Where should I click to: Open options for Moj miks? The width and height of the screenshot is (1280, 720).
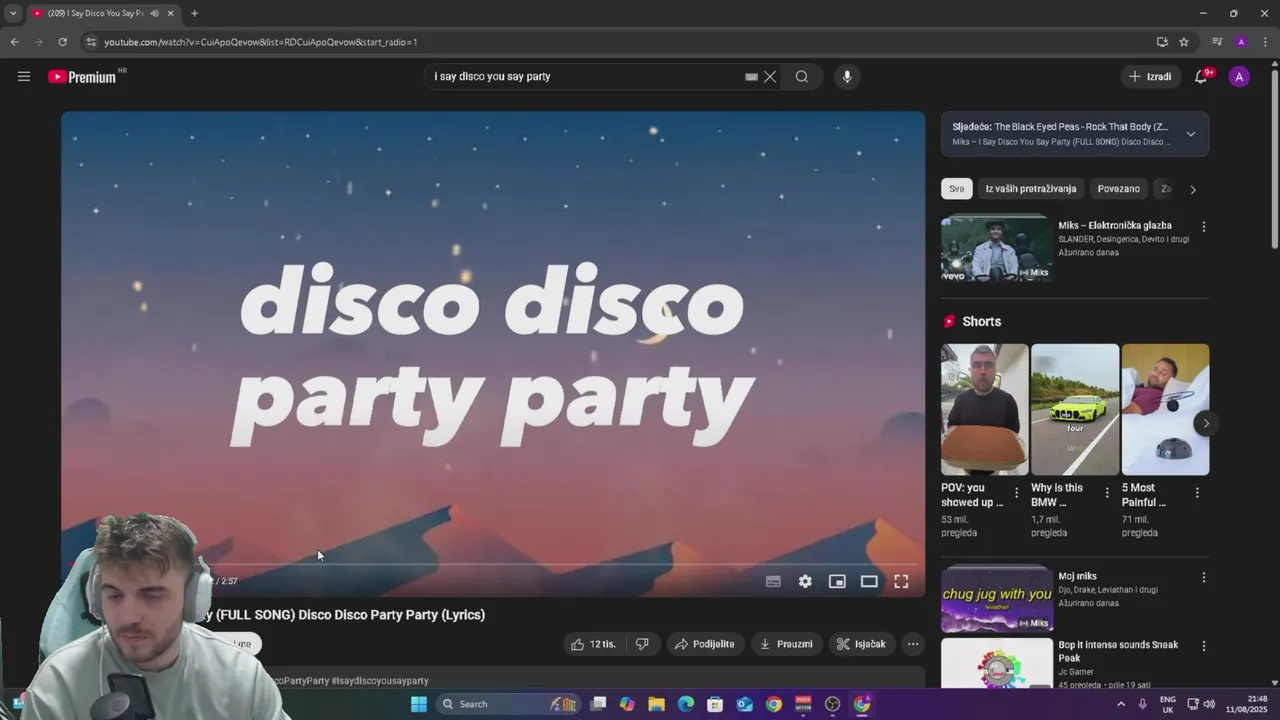click(1204, 577)
